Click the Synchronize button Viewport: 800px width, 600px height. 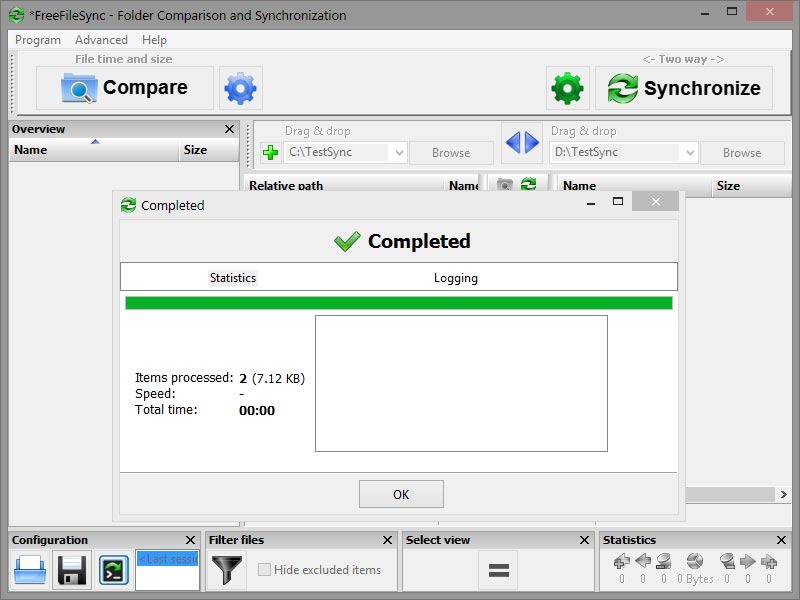click(684, 88)
